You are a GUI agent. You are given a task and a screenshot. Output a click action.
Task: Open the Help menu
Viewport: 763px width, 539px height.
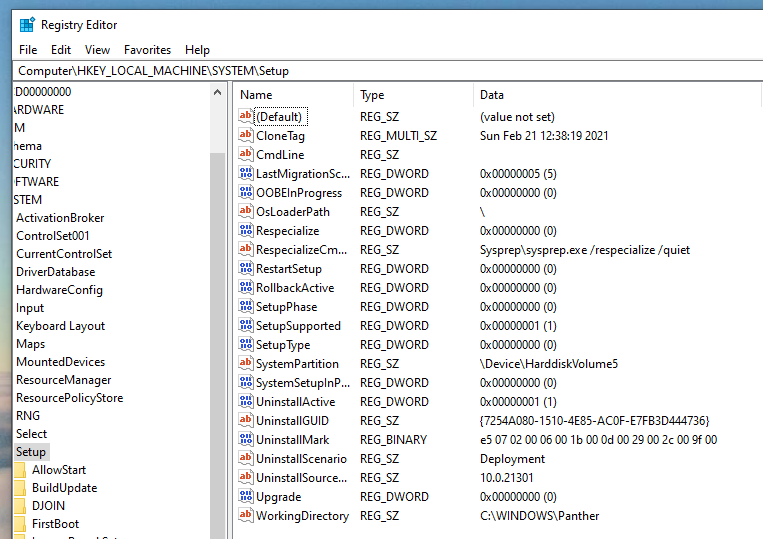point(197,50)
